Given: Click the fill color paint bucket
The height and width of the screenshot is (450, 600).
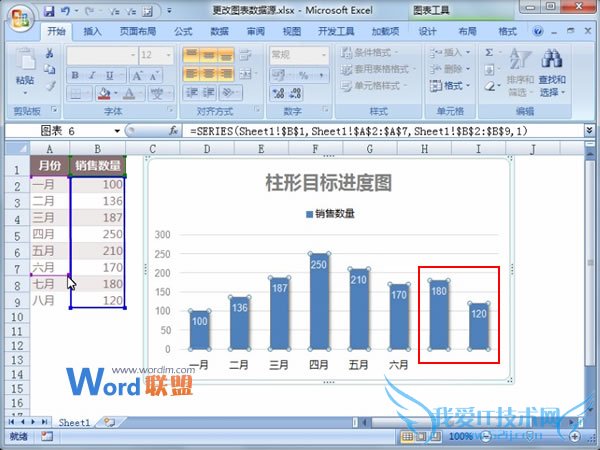Looking at the screenshot, I should coord(104,93).
